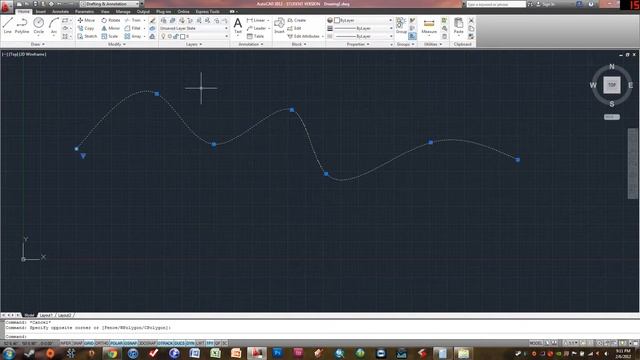Switch to the Layout1 tab

pyautogui.click(x=46, y=315)
